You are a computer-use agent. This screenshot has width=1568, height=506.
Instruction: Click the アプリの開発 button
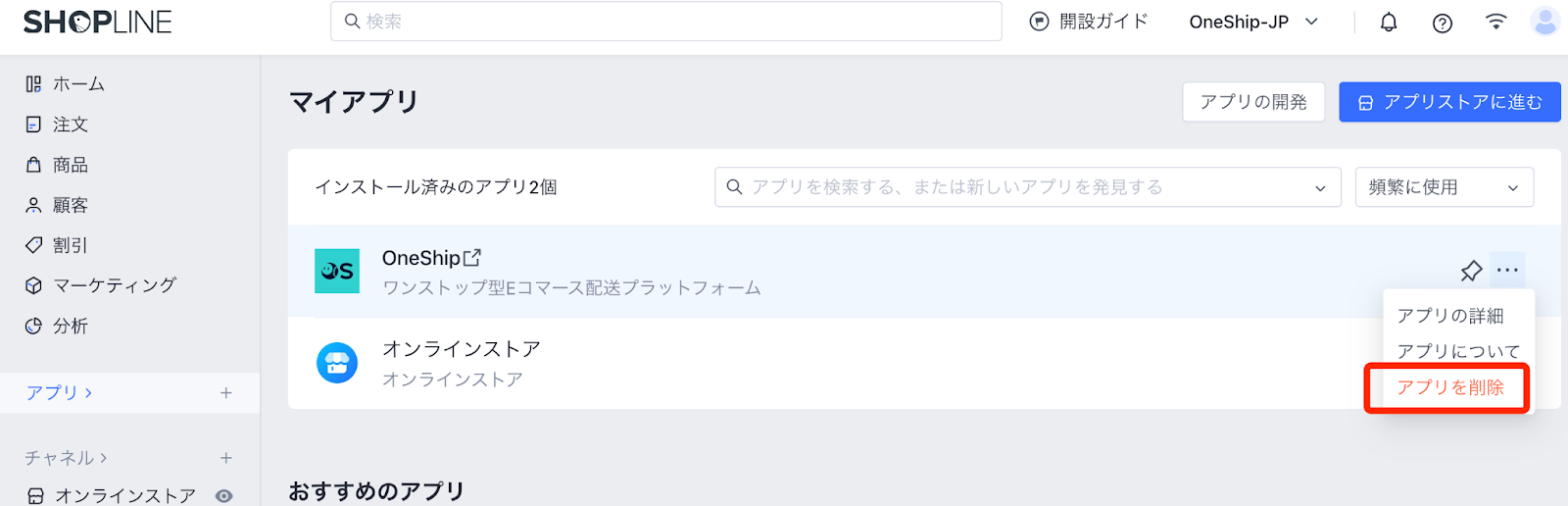coord(1253,102)
